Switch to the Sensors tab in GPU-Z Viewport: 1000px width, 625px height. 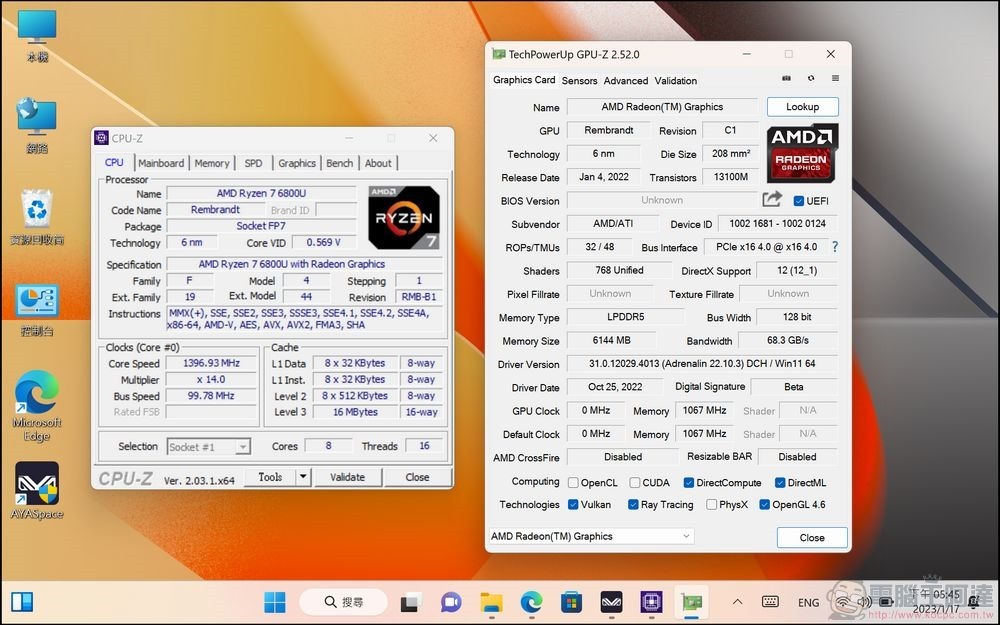pos(579,80)
